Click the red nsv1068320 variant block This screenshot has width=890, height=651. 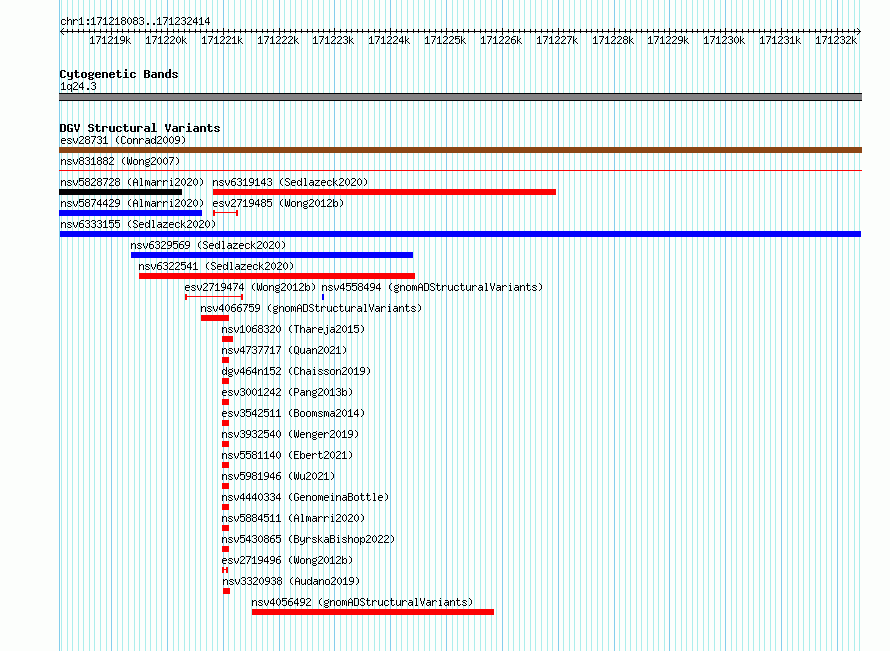click(x=228, y=339)
